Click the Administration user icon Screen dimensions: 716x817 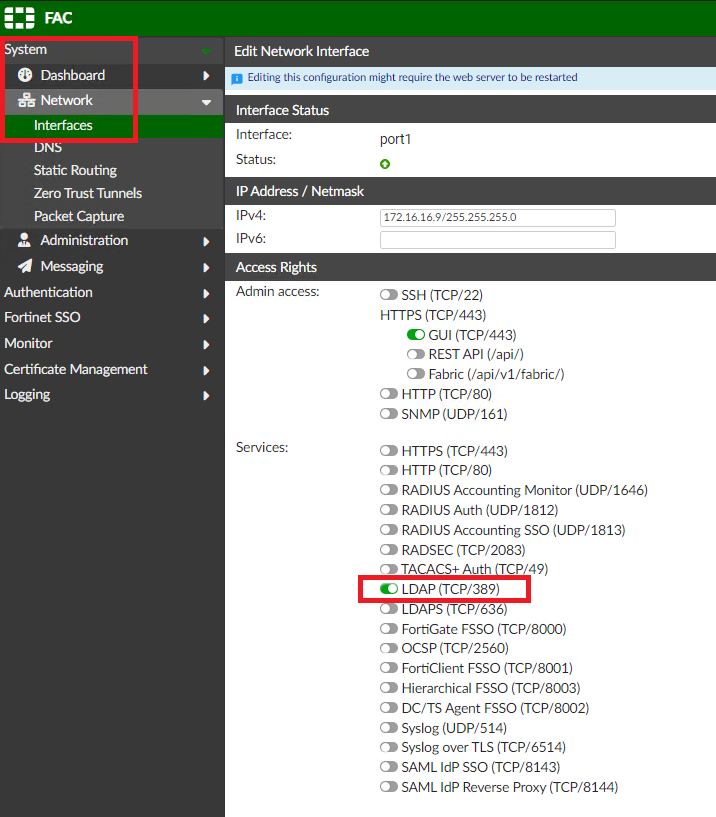pyautogui.click(x=24, y=240)
